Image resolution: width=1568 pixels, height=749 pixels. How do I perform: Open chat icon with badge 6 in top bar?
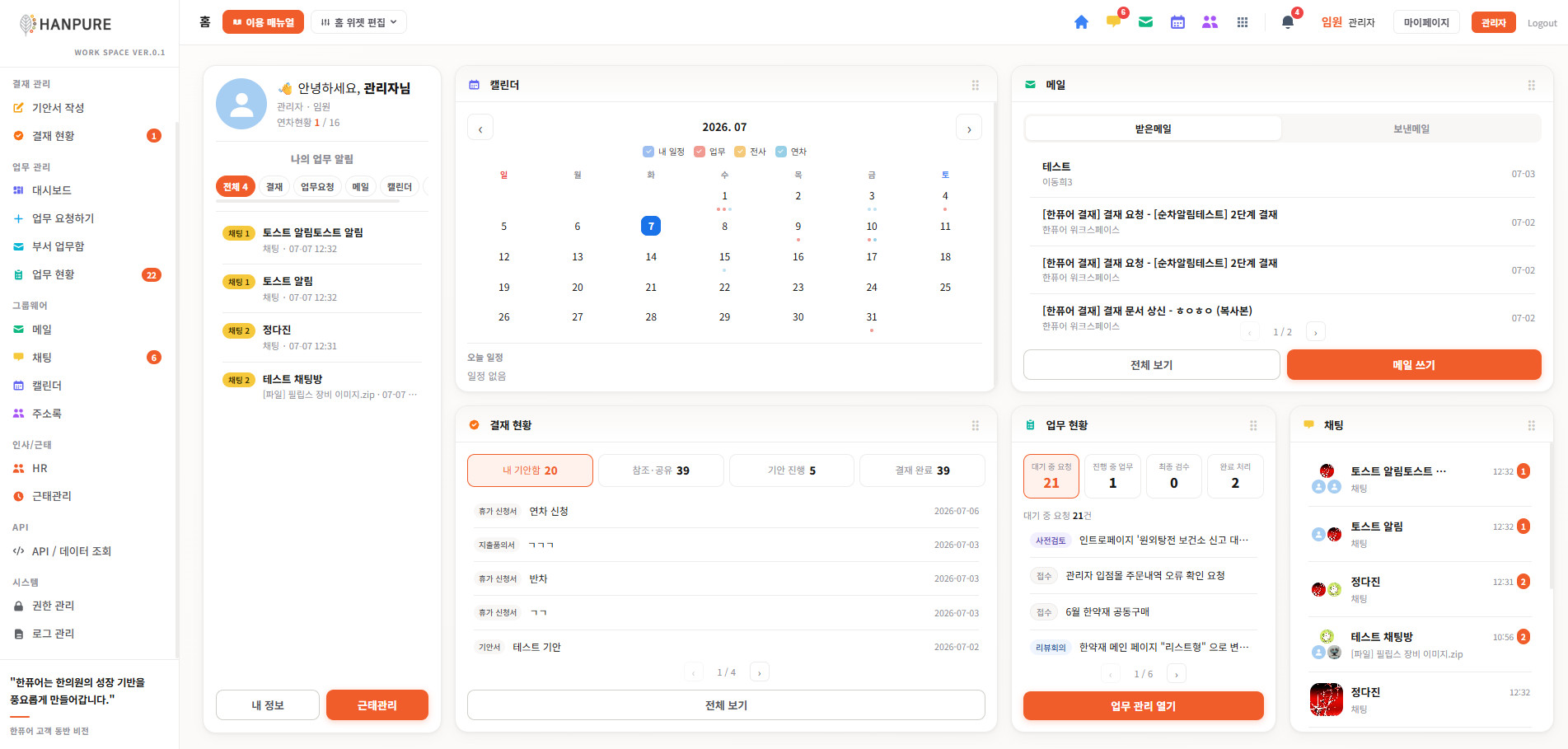point(1114,21)
